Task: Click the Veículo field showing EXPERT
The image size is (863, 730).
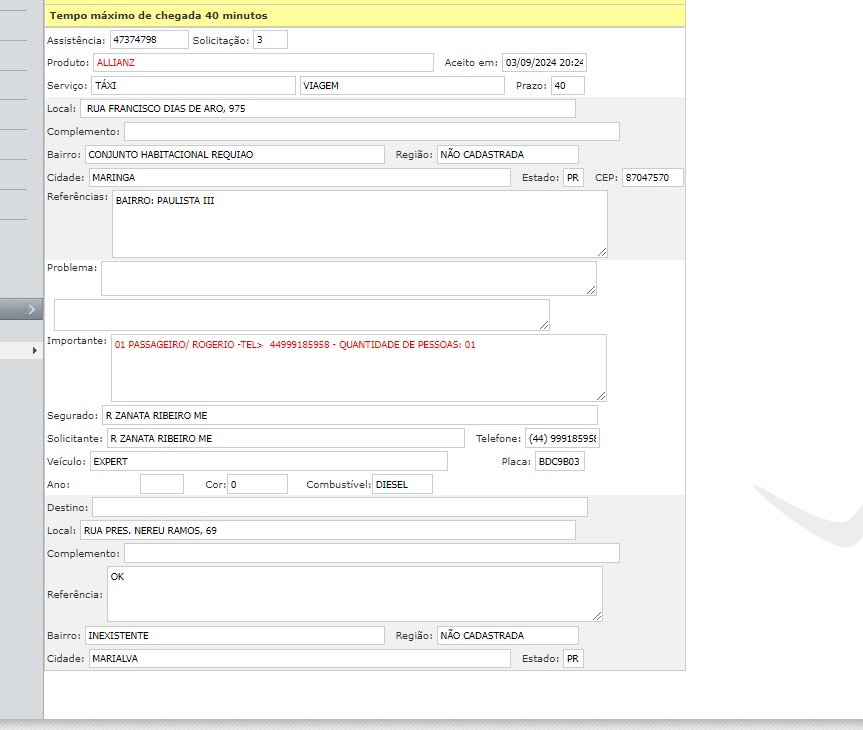Action: pyautogui.click(x=268, y=462)
